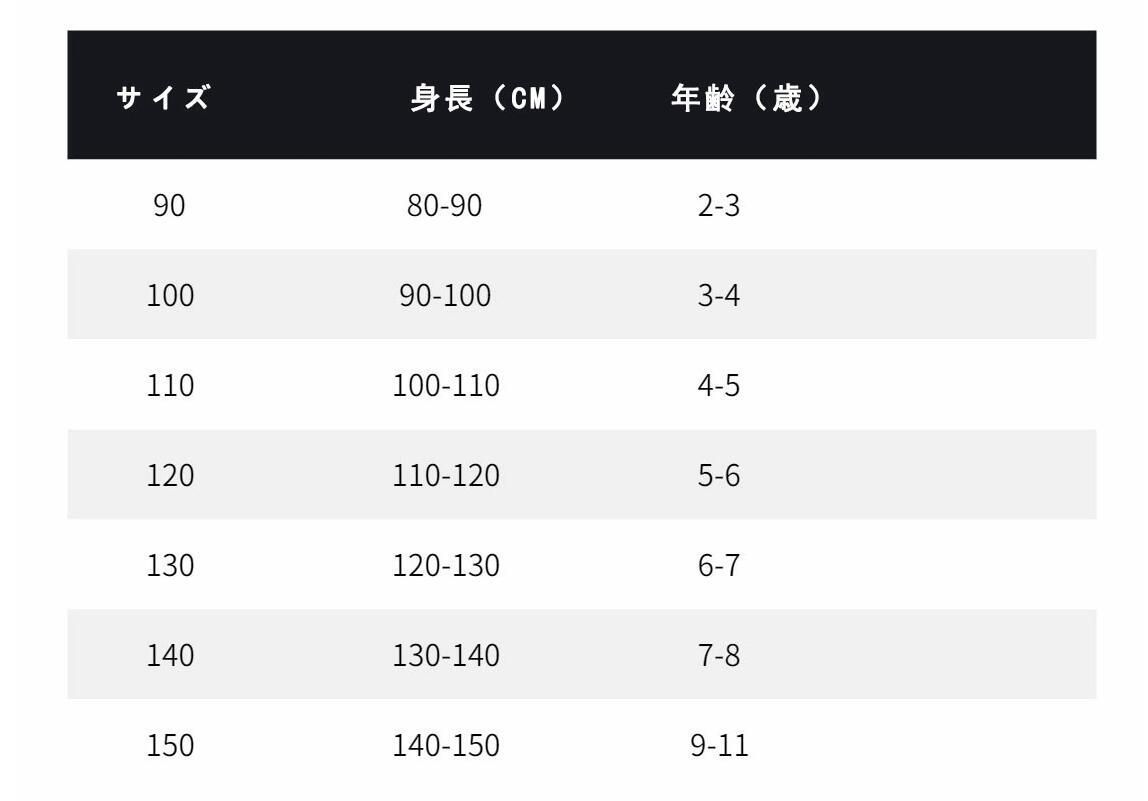Click the 身長（CM） column header

click(x=487, y=99)
